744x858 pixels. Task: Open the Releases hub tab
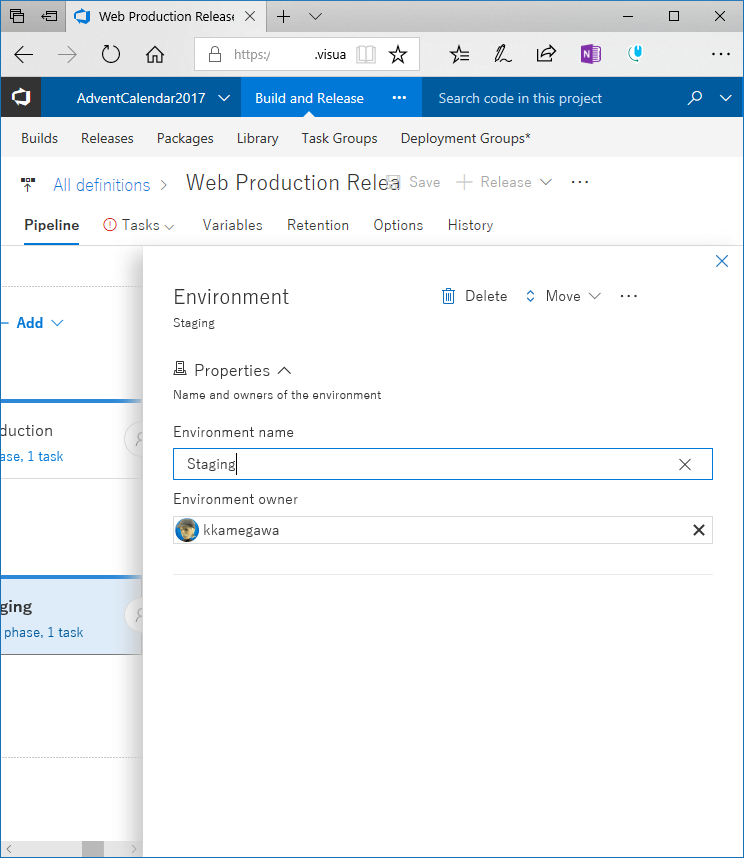[x=107, y=138]
